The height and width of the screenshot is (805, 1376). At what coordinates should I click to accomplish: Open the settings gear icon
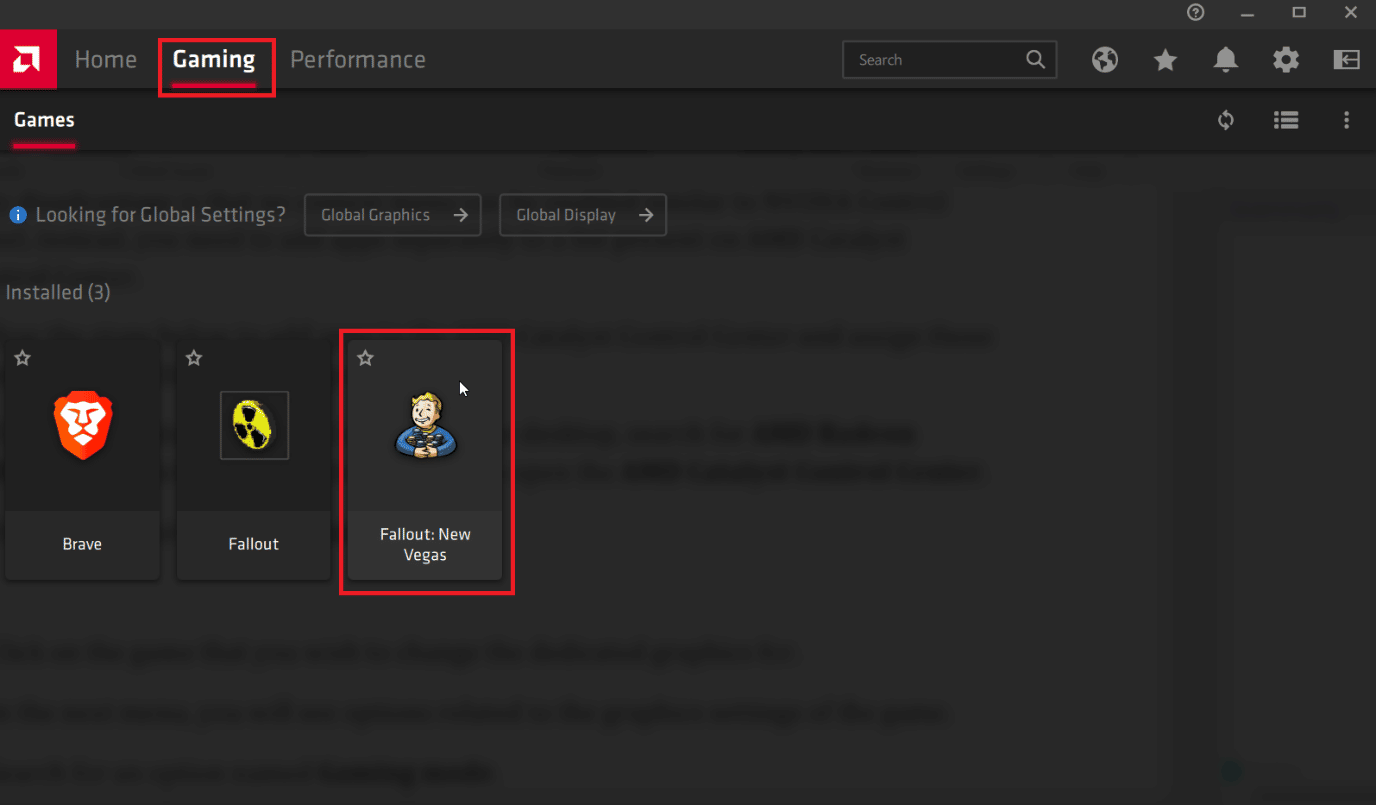point(1286,60)
